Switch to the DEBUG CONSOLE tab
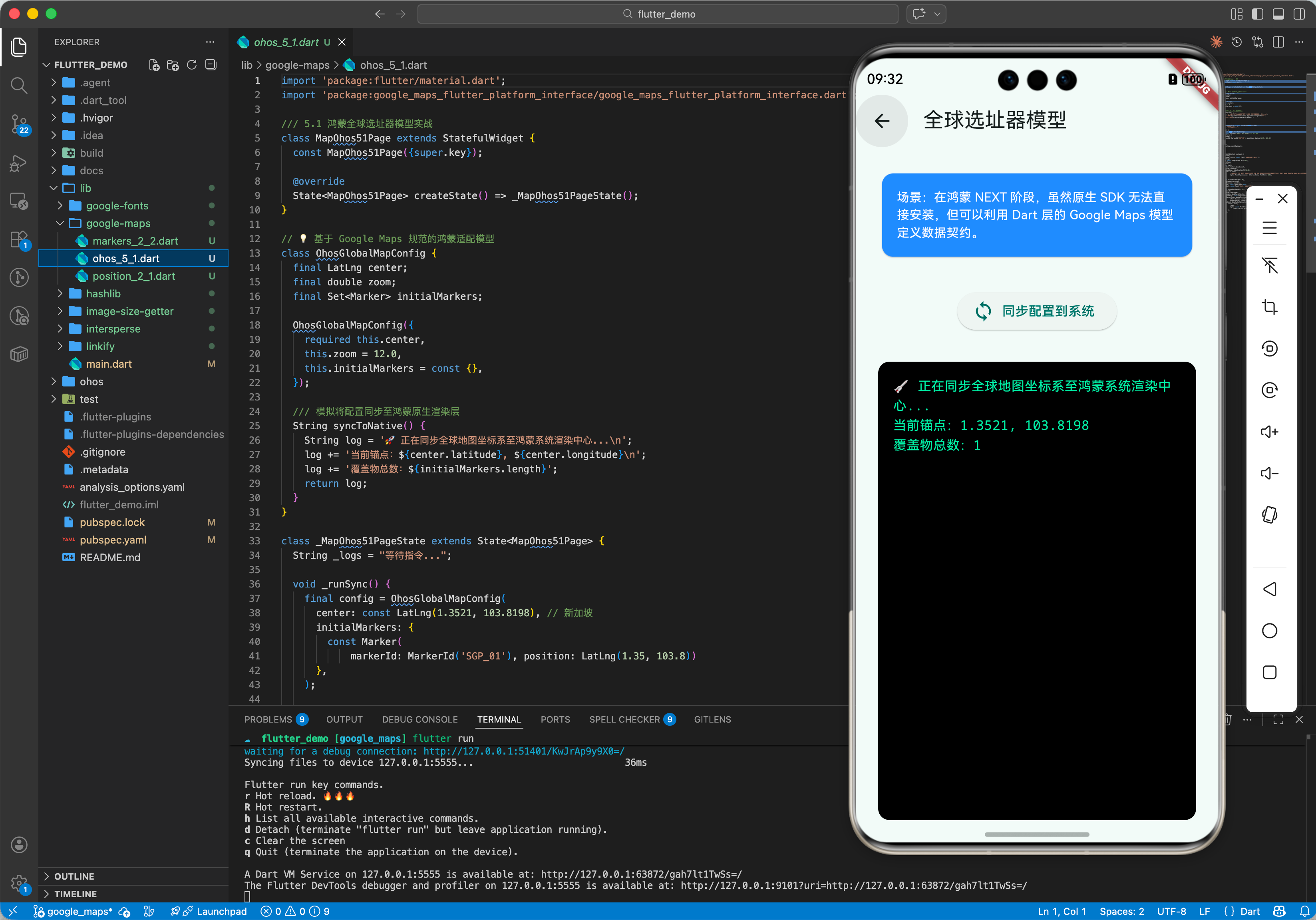 419,719
